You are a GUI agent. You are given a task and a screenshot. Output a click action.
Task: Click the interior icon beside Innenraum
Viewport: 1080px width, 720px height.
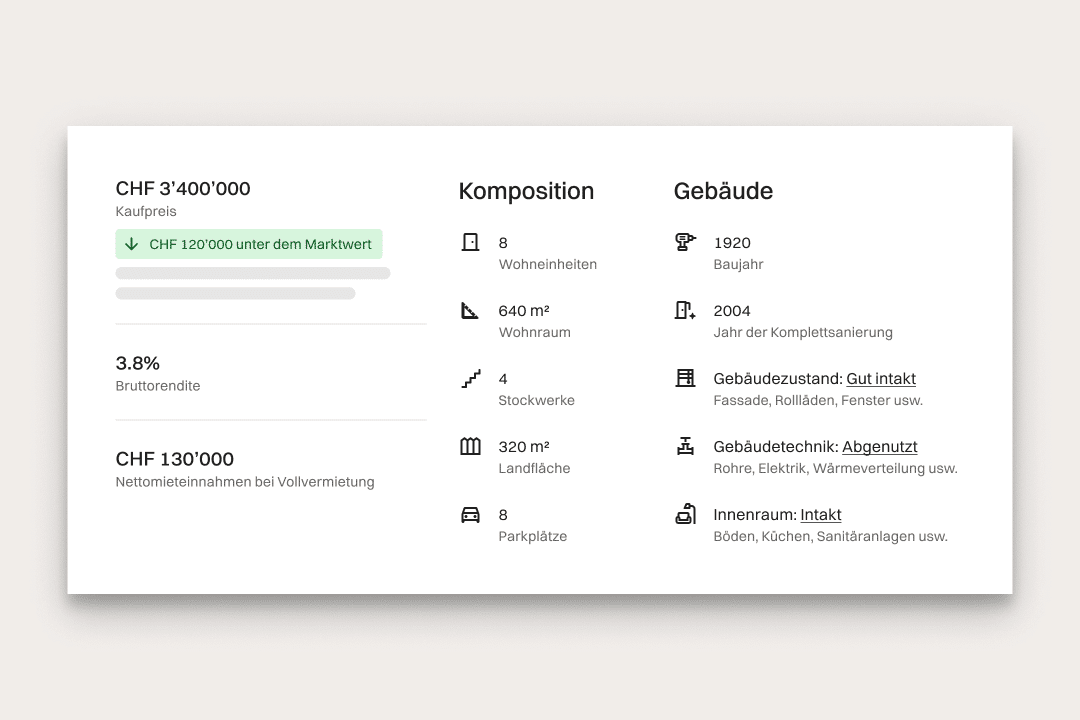pyautogui.click(x=685, y=515)
